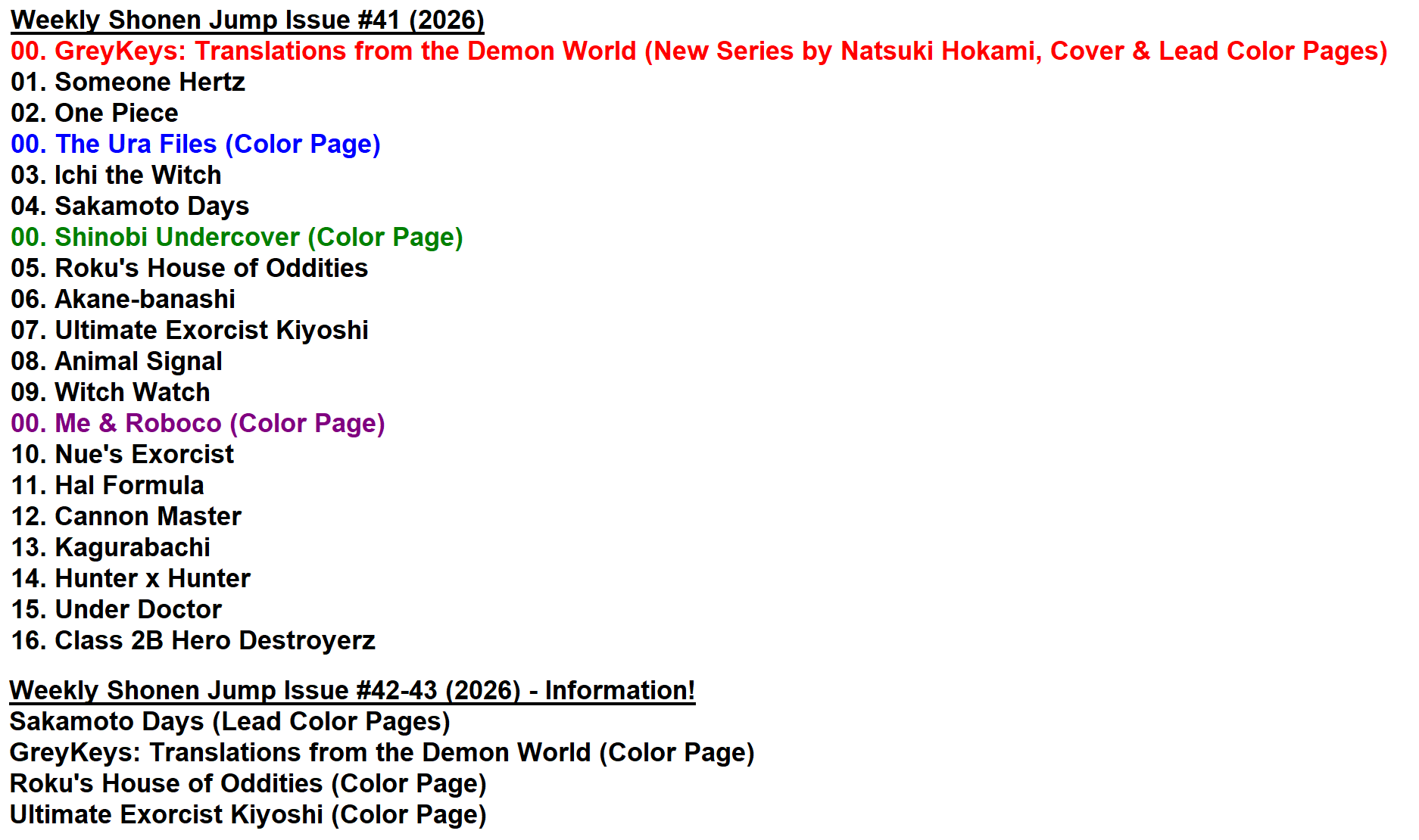Select the green Shinobi Undercover line
Viewport: 1419px width, 840px height.
point(237,237)
